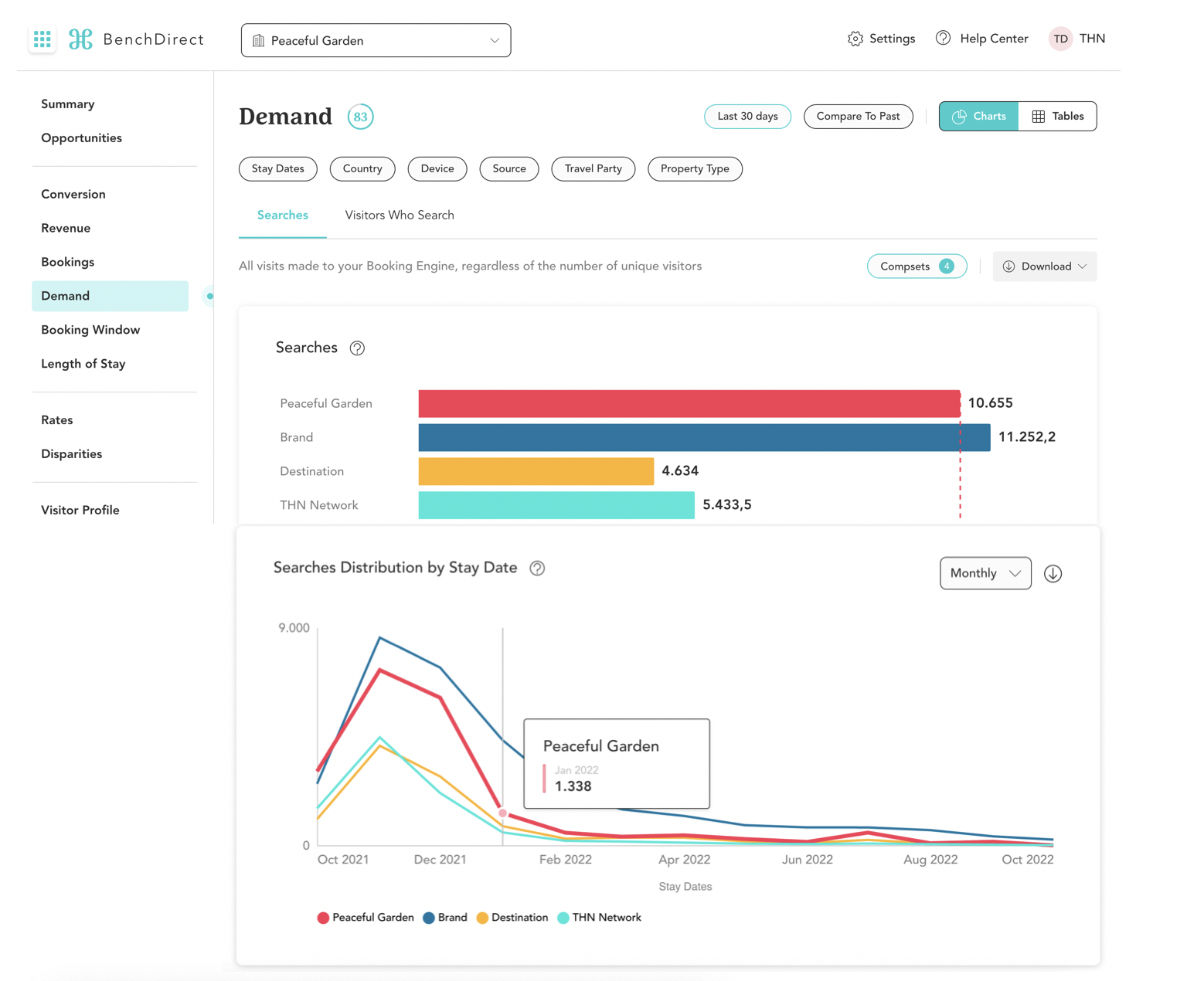Viewport: 1204px width, 981px height.
Task: Click the Searches help tooltip icon
Action: 357,348
